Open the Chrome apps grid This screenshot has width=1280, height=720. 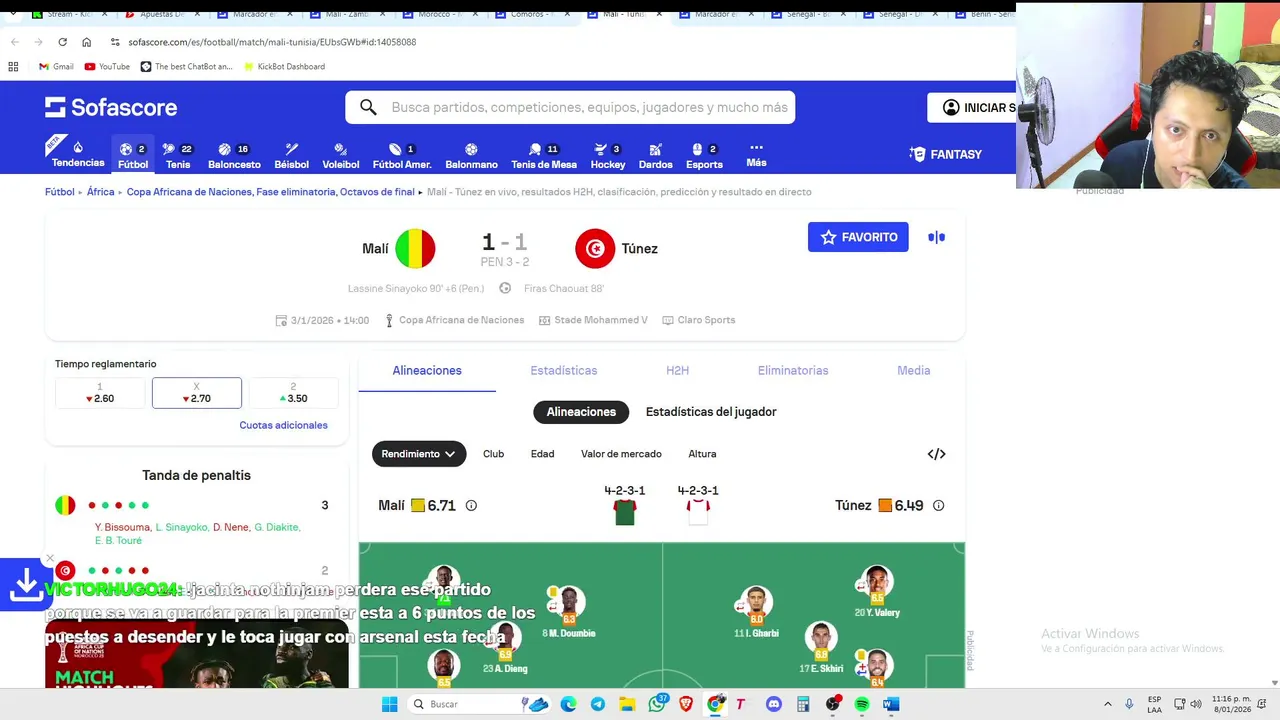tap(13, 66)
